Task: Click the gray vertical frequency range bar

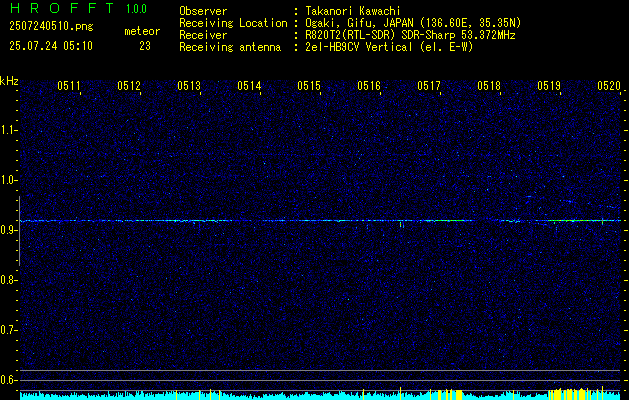Action: 19,231
